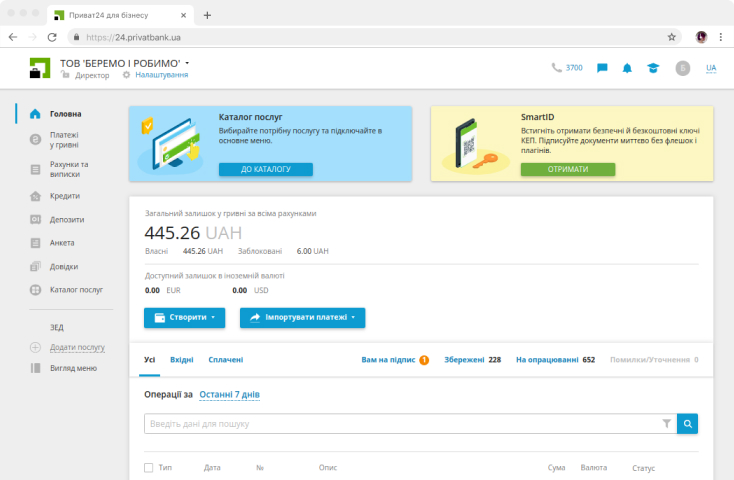
Task: Click the graduation cap training icon
Action: point(652,68)
